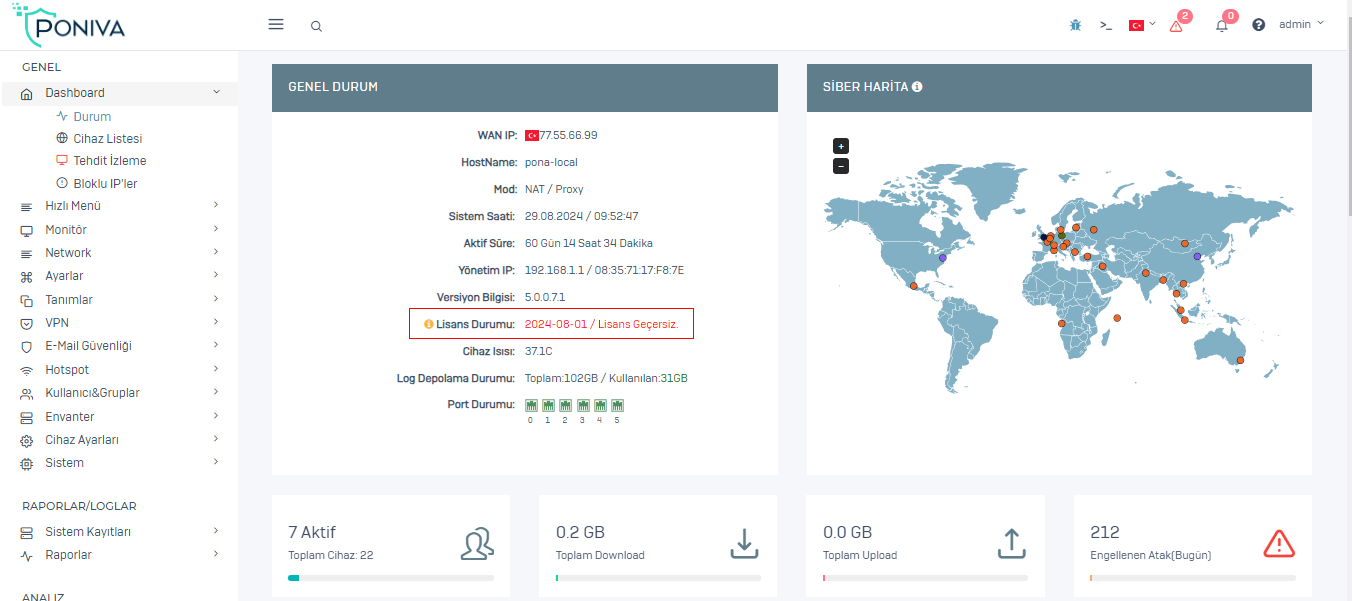Click the Toplam Download progress bar
This screenshot has width=1352, height=601.
click(x=658, y=578)
